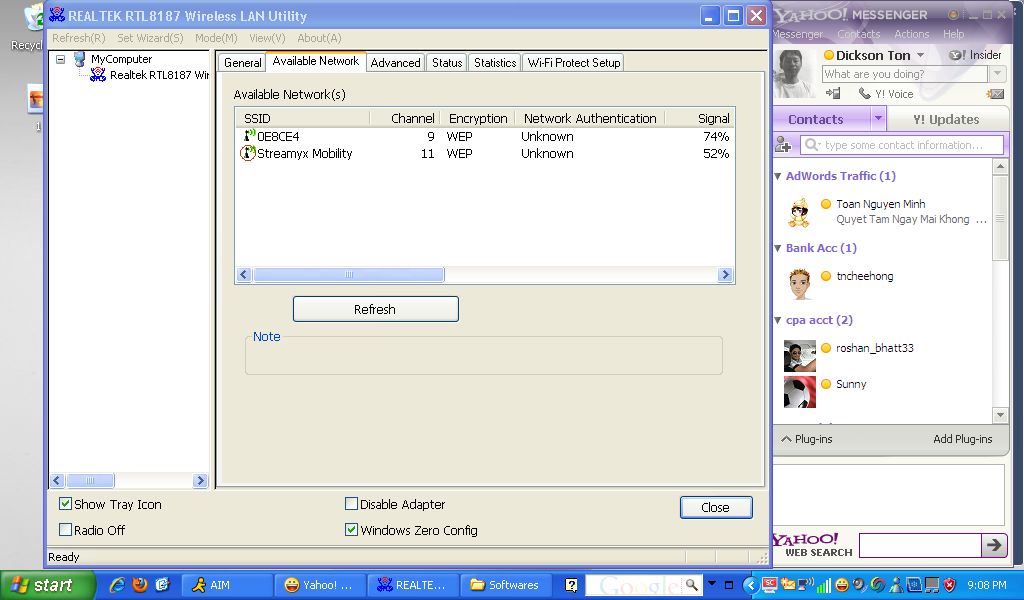Image resolution: width=1024 pixels, height=600 pixels.
Task: Switch to the General tab
Action: pyautogui.click(x=242, y=63)
